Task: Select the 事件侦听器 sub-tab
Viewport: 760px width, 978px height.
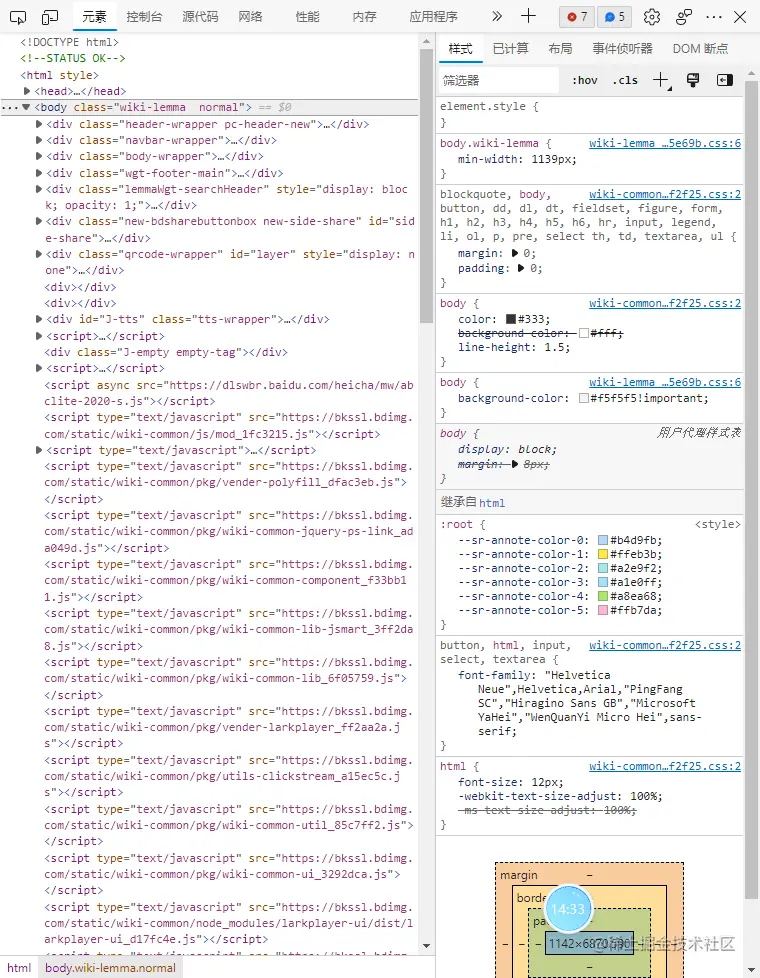Action: click(x=622, y=49)
